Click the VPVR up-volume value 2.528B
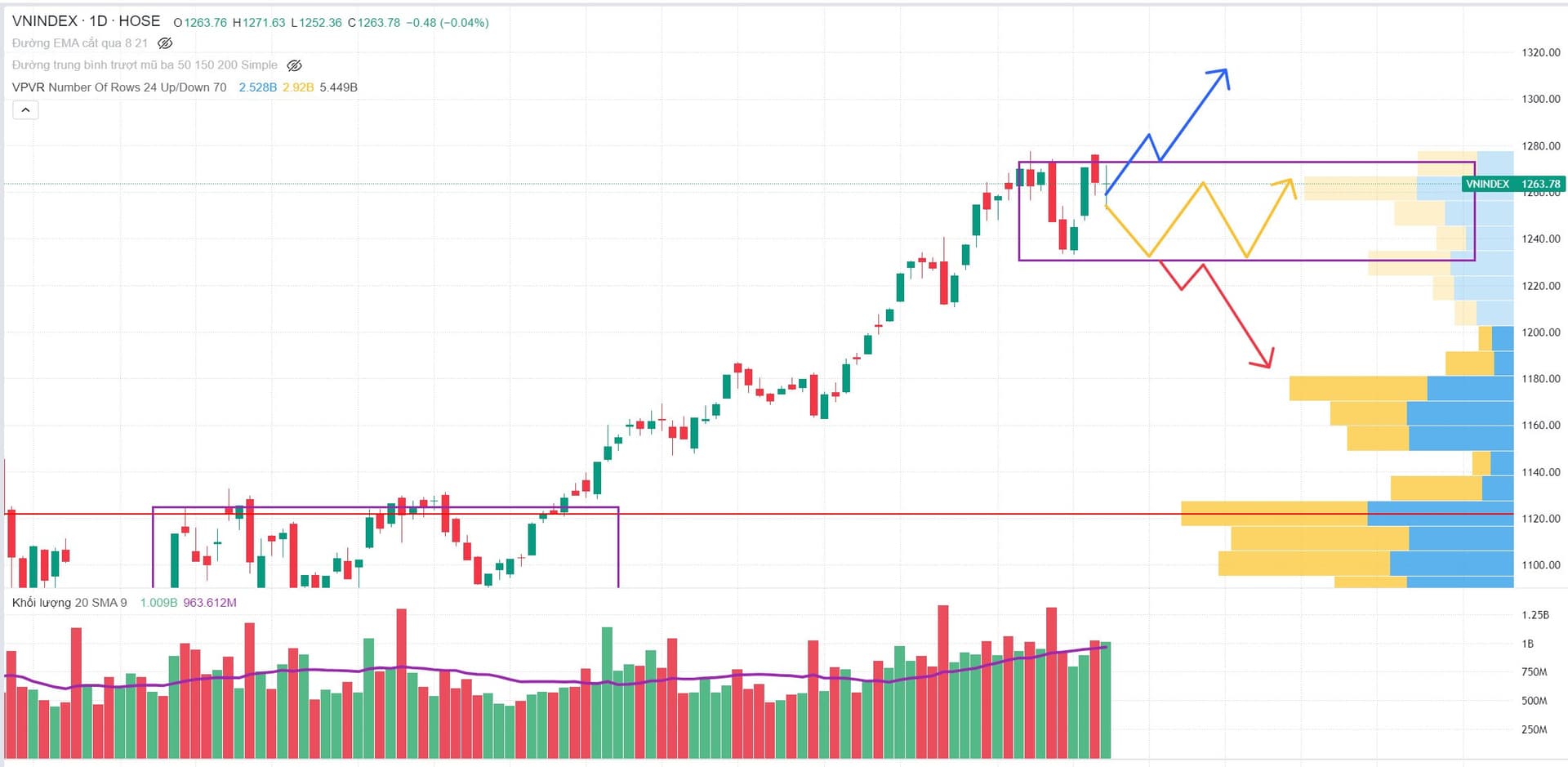Image resolution: width=1568 pixels, height=767 pixels. 257,87
